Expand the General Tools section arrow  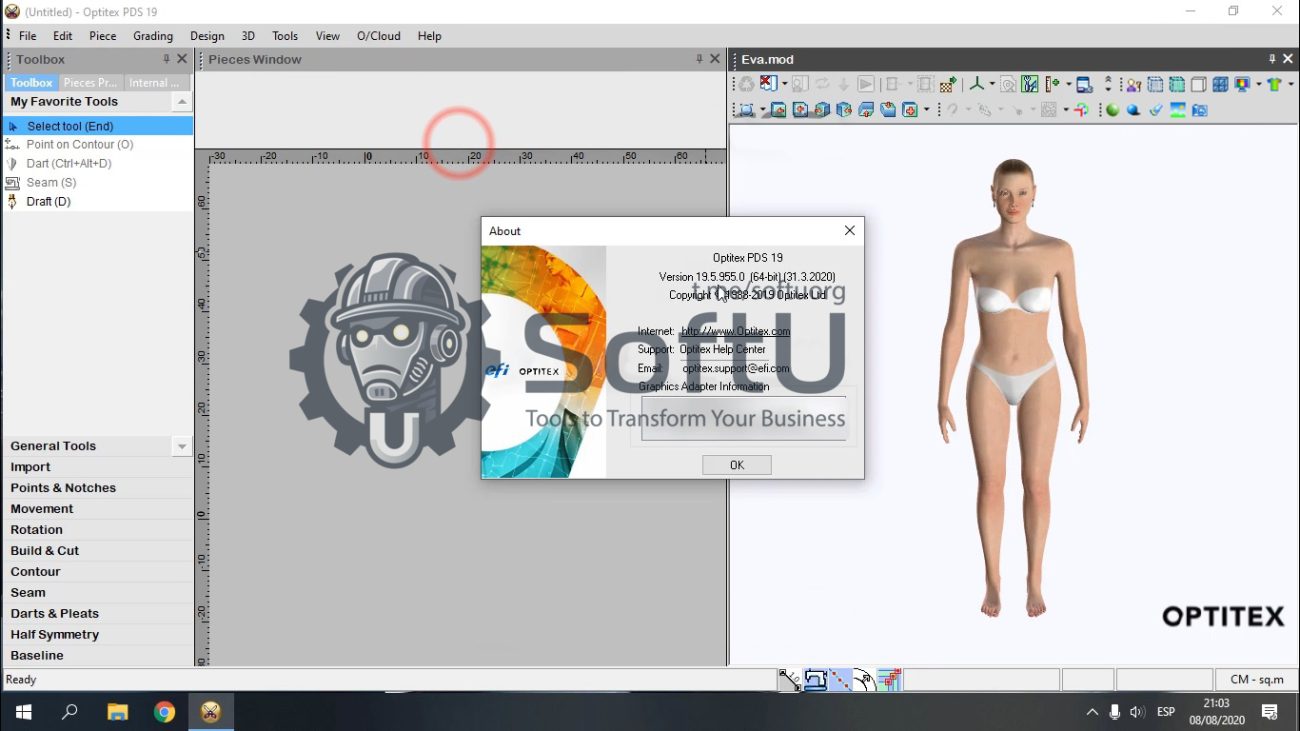tap(182, 446)
